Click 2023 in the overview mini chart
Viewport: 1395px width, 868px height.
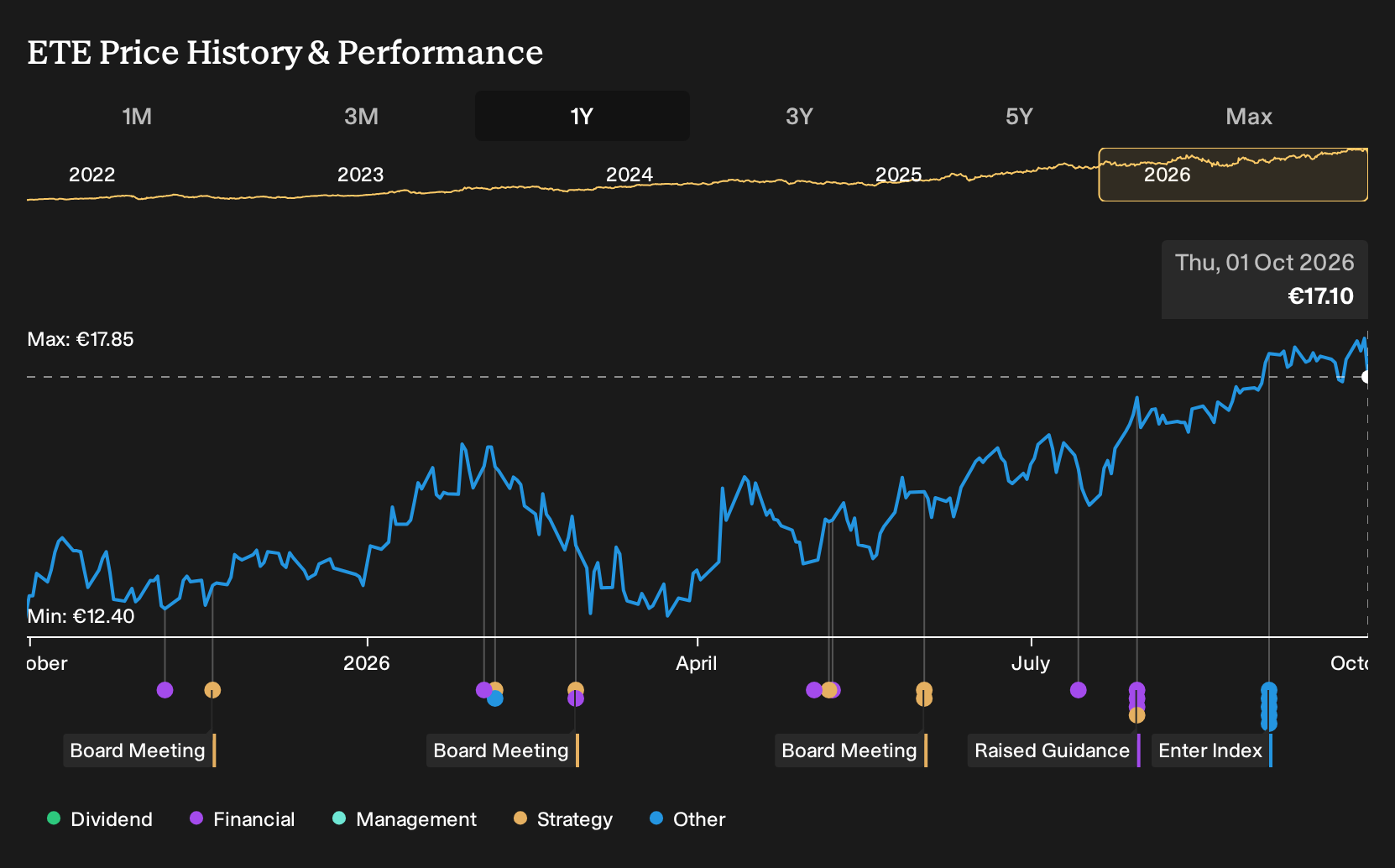tap(360, 175)
